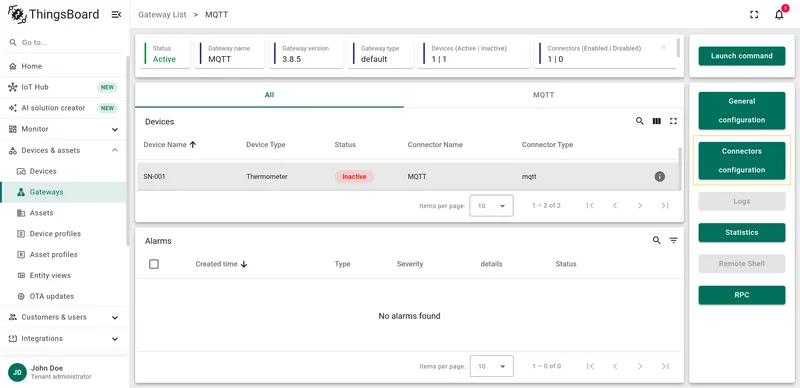
Task: Open Alarms items per page dropdown
Action: click(x=491, y=366)
